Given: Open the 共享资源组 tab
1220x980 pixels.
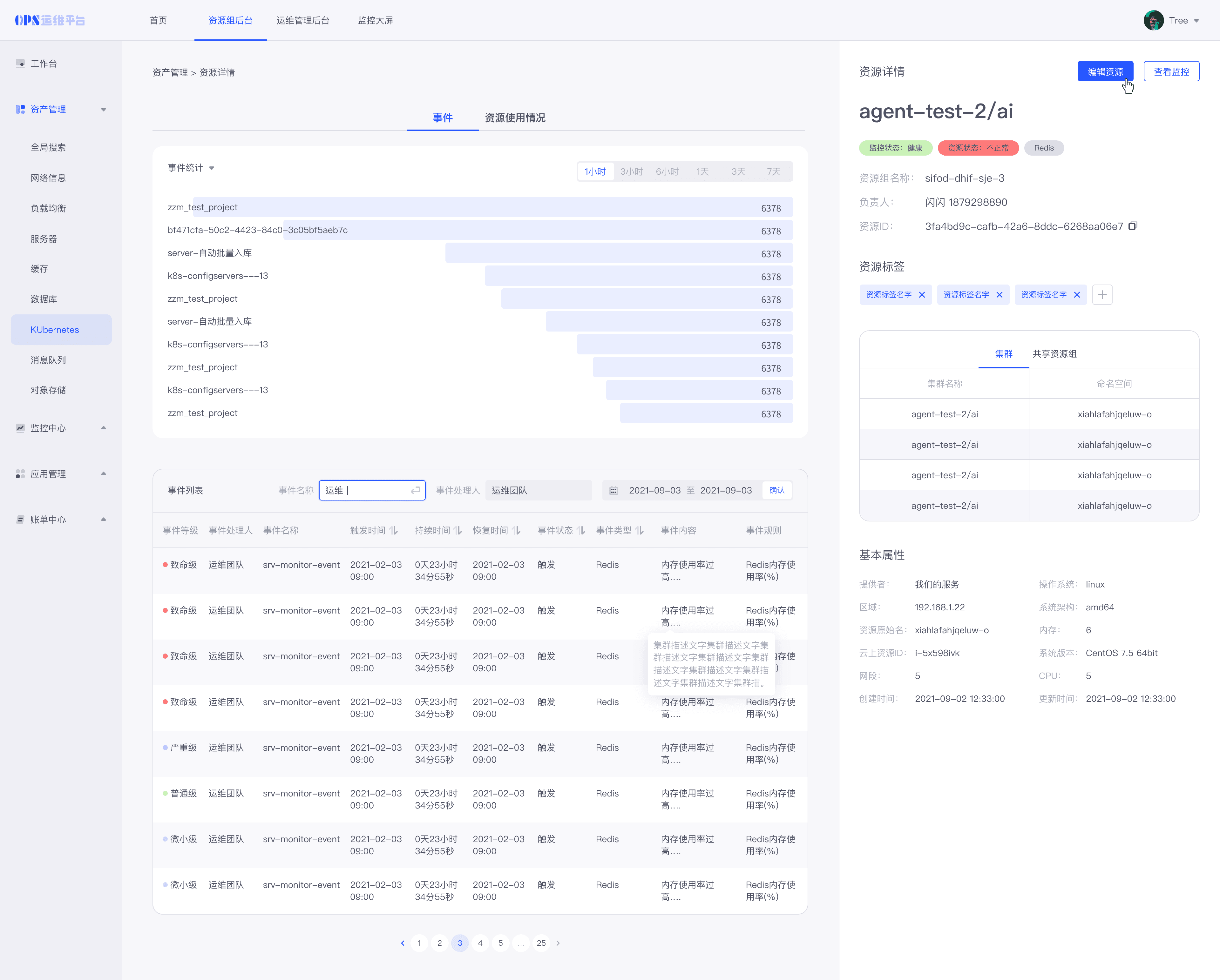Looking at the screenshot, I should coord(1054,354).
